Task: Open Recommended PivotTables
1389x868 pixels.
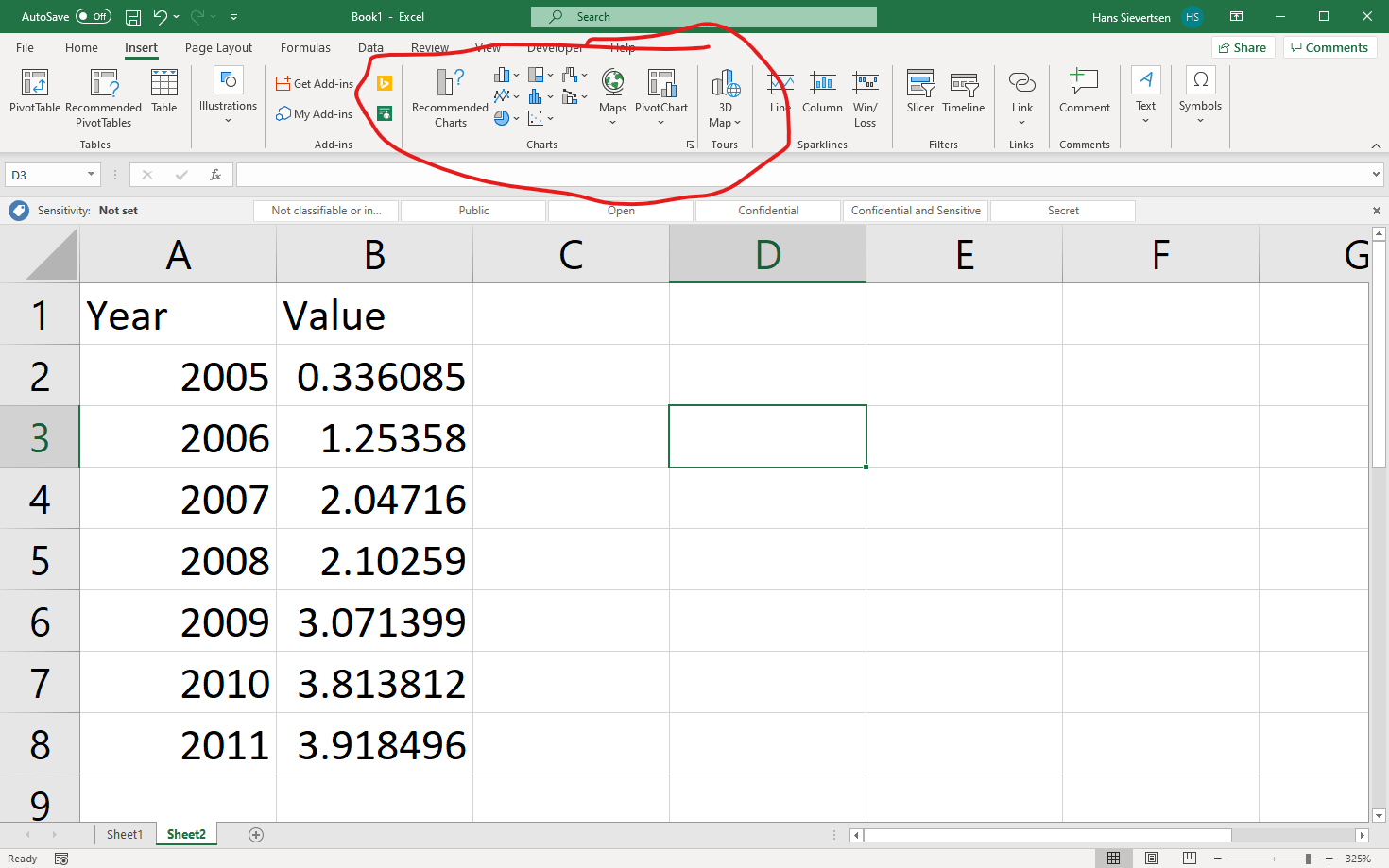Action: coord(104,98)
